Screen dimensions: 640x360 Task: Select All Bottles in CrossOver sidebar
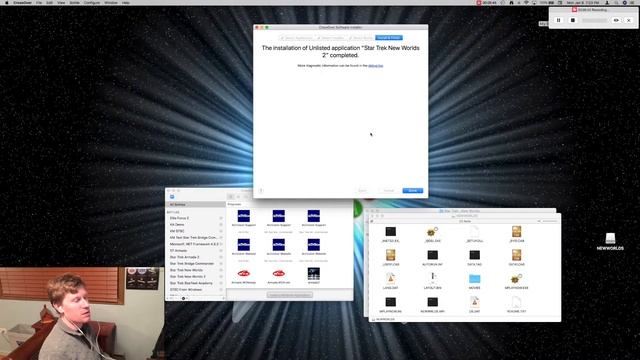tap(196, 204)
